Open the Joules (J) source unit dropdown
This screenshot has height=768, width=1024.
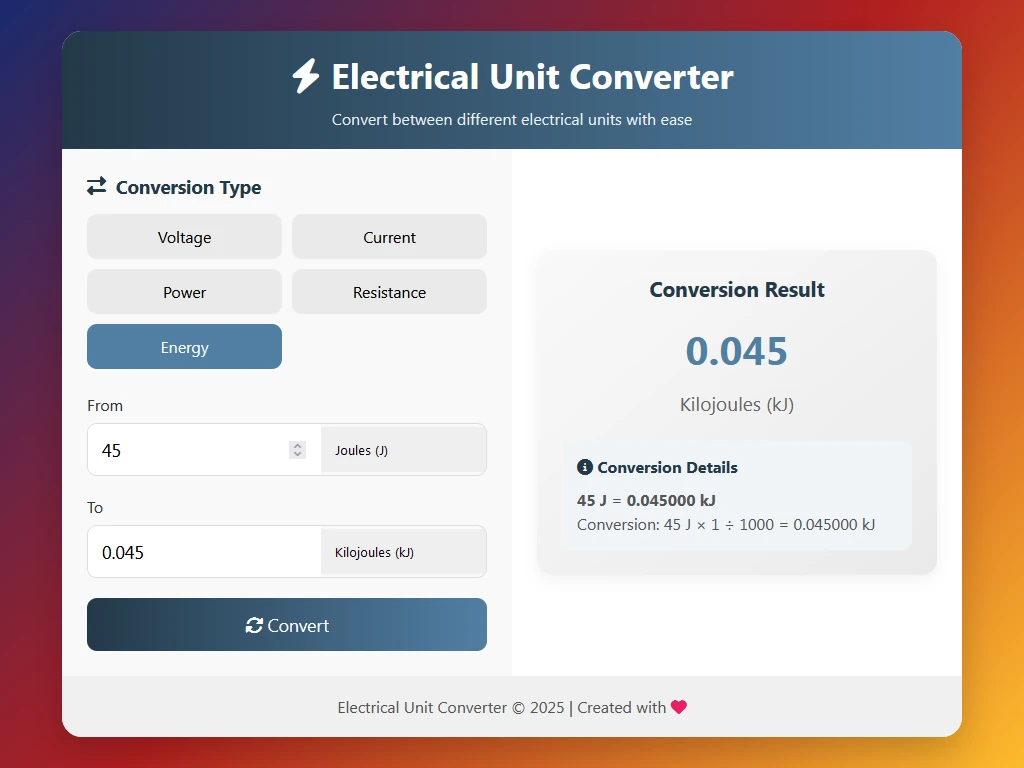pyautogui.click(x=403, y=450)
